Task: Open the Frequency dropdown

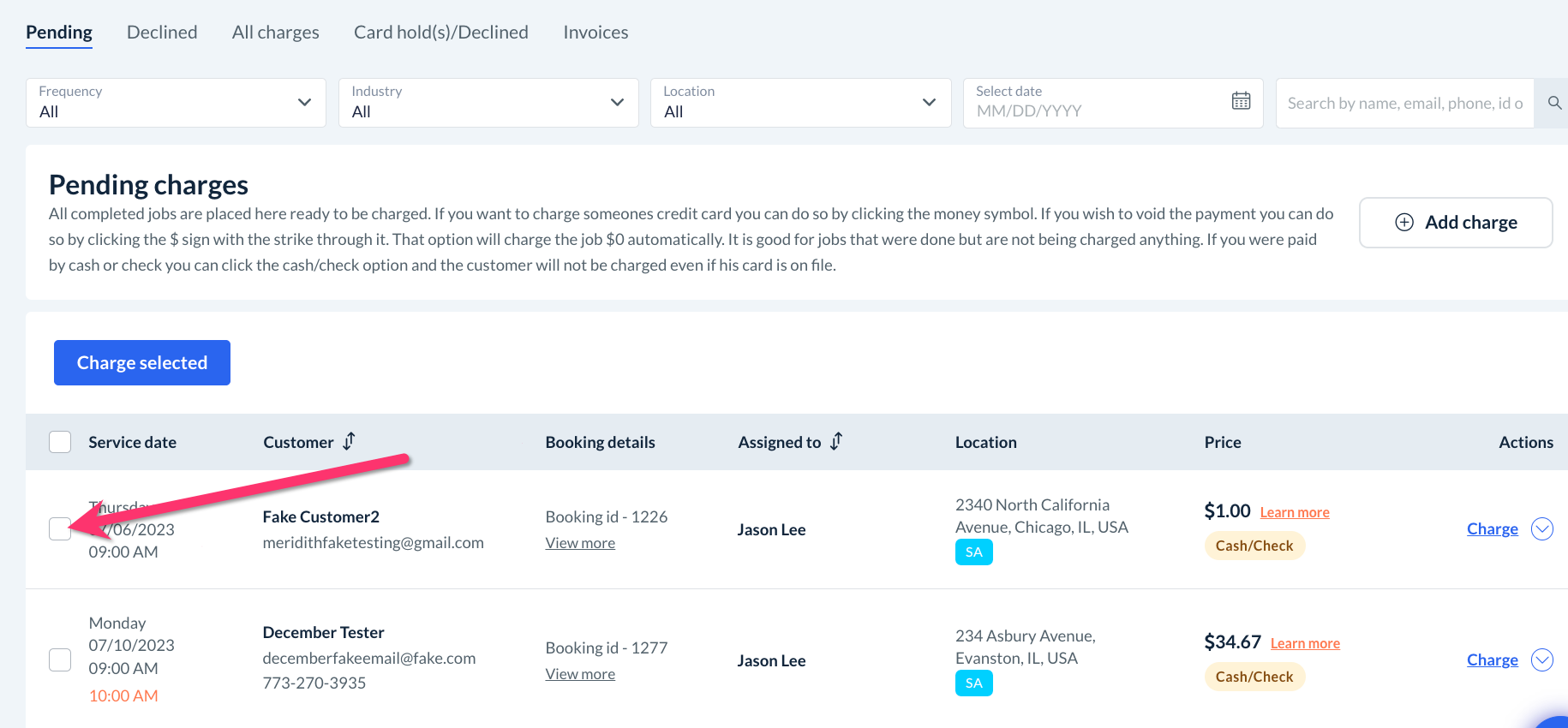Action: pyautogui.click(x=176, y=103)
